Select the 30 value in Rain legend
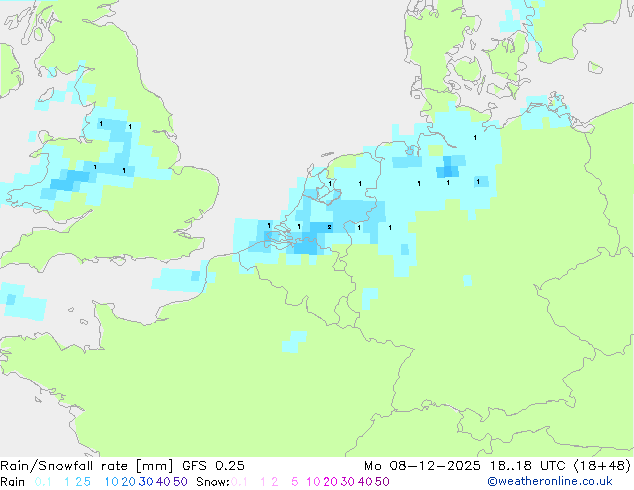This screenshot has width=634, height=490. coord(146,482)
